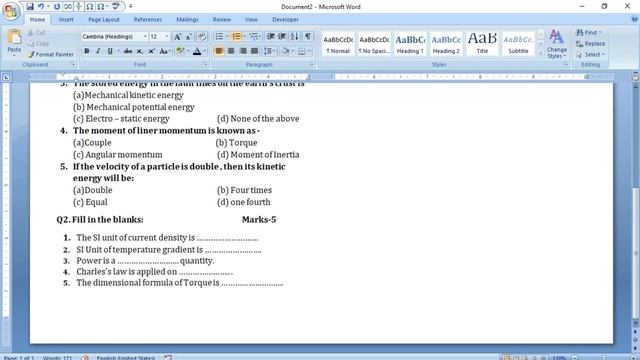Click the bulleted list icon
The height and width of the screenshot is (360, 640).
click(219, 37)
